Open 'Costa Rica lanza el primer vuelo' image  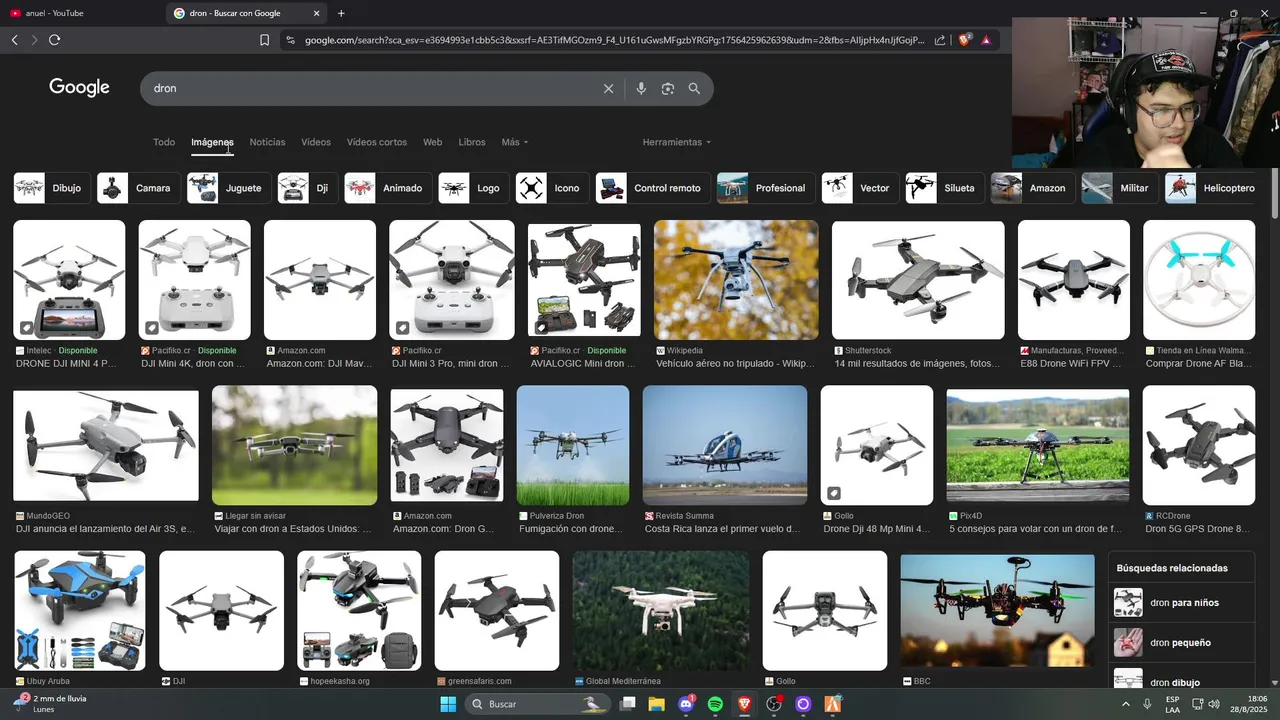pyautogui.click(x=725, y=445)
